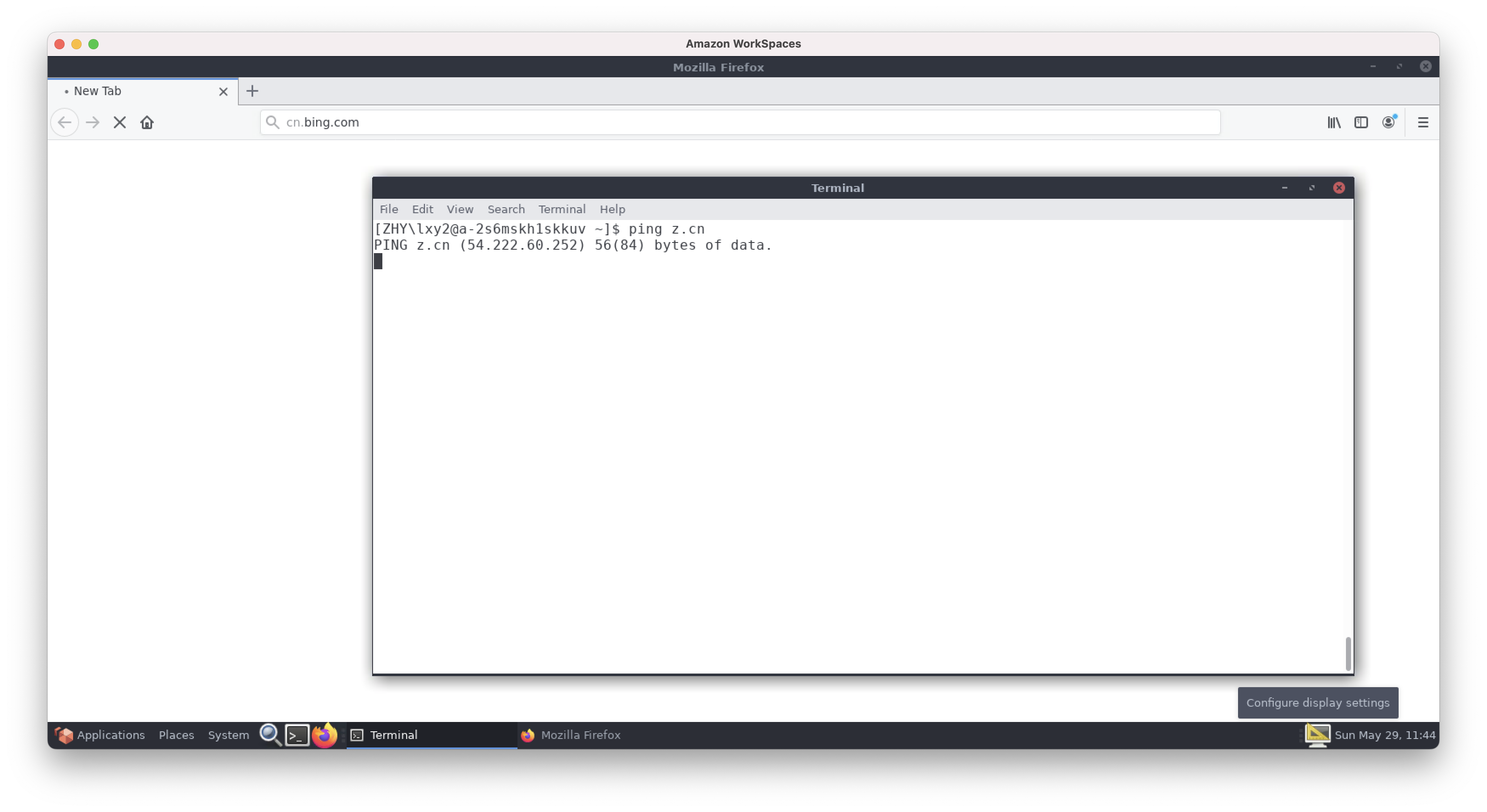Viewport: 1487px width, 812px height.
Task: Go to Firefox home page
Action: (147, 122)
